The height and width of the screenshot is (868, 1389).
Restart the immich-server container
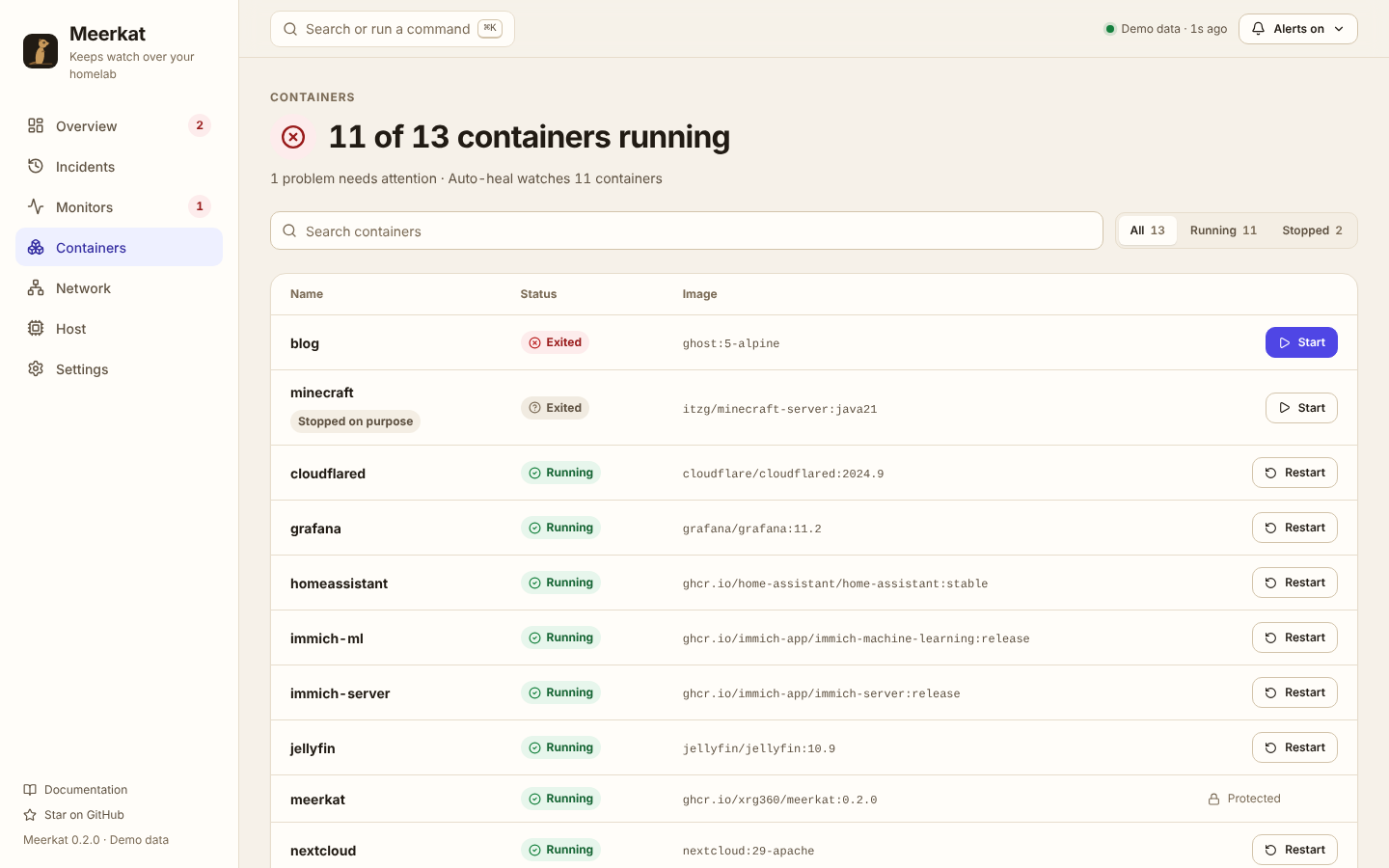pyautogui.click(x=1294, y=692)
